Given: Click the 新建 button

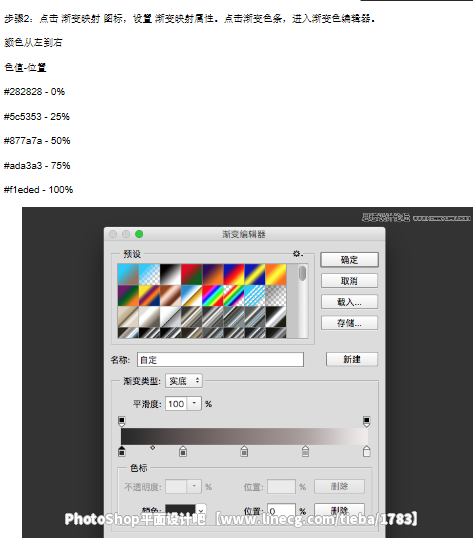Looking at the screenshot, I should 352,359.
